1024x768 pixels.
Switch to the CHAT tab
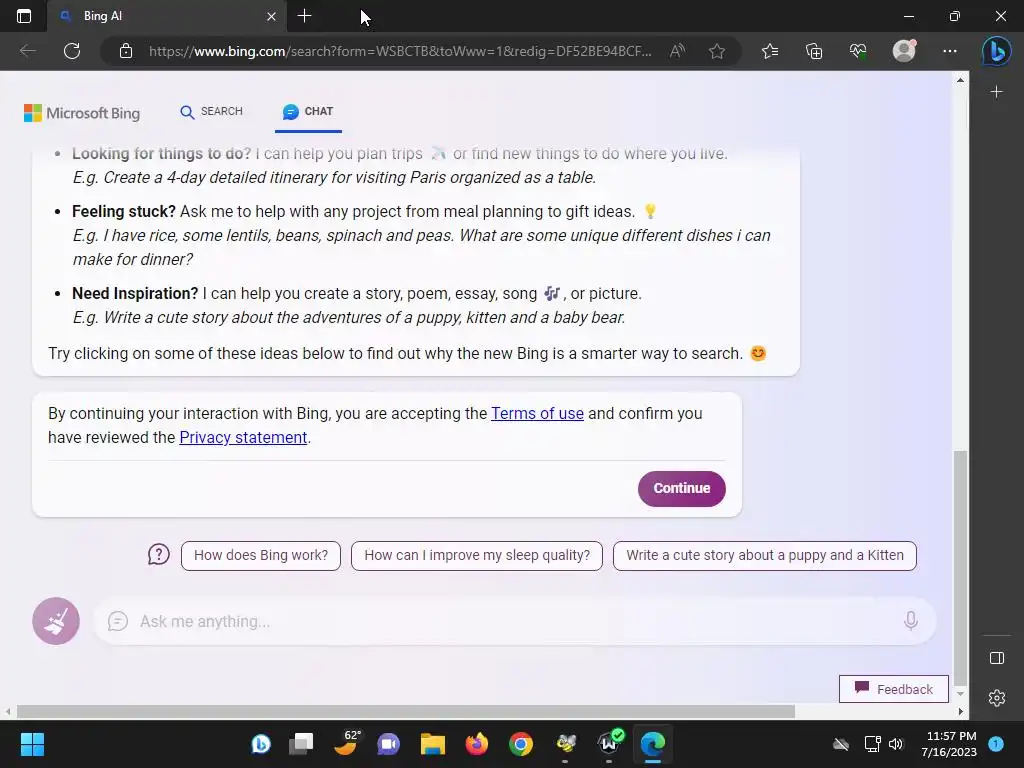coord(308,112)
